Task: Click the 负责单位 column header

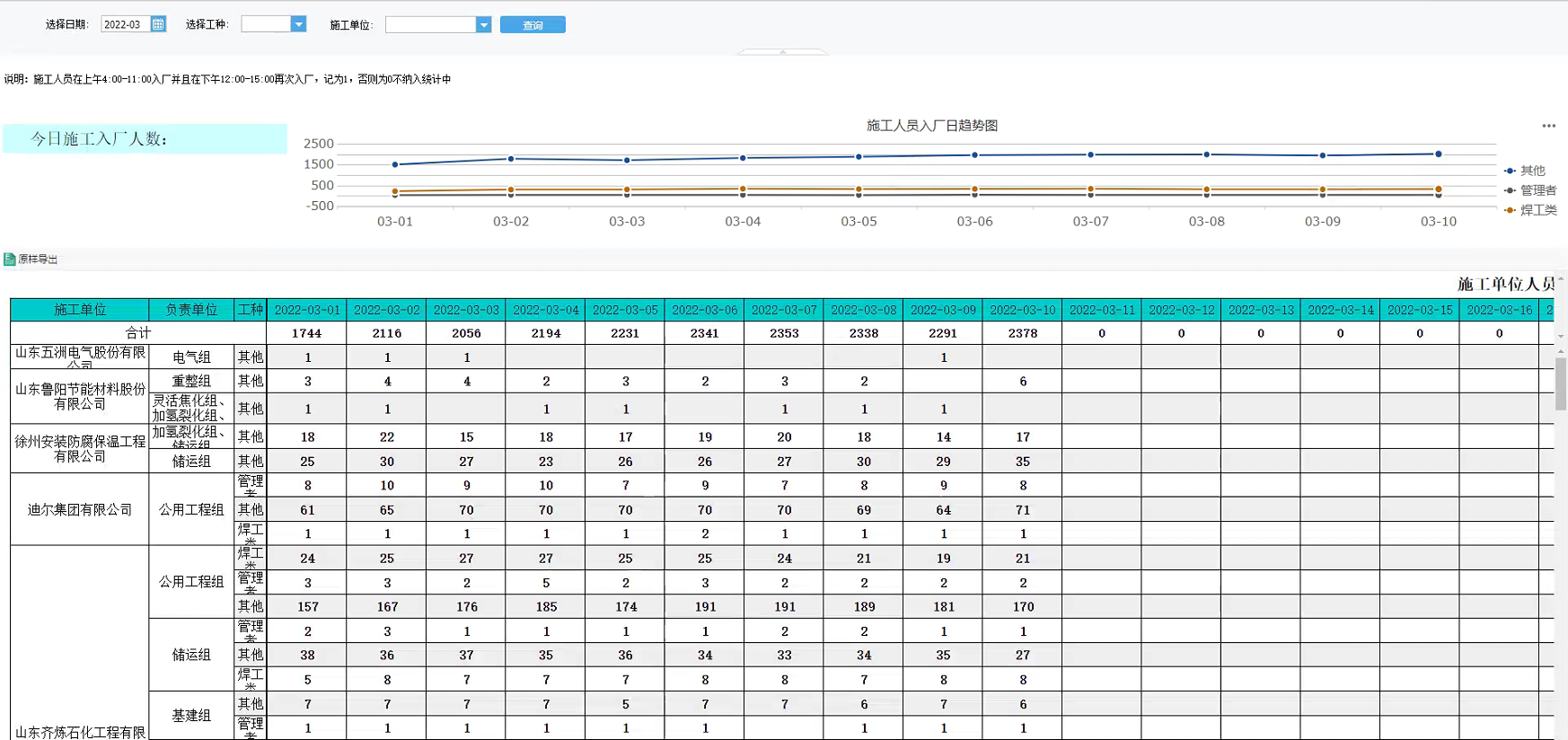Action: [191, 310]
